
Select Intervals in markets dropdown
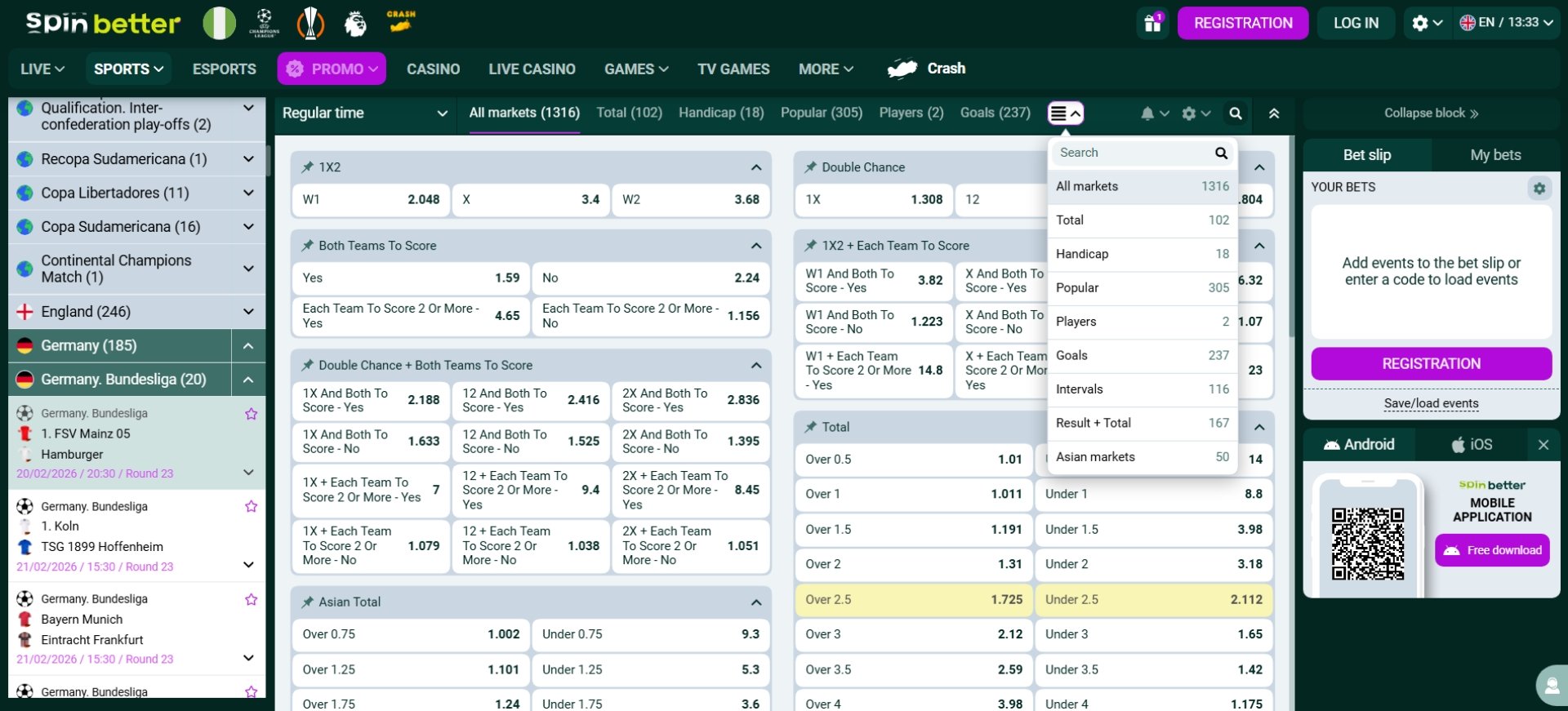pos(1143,389)
